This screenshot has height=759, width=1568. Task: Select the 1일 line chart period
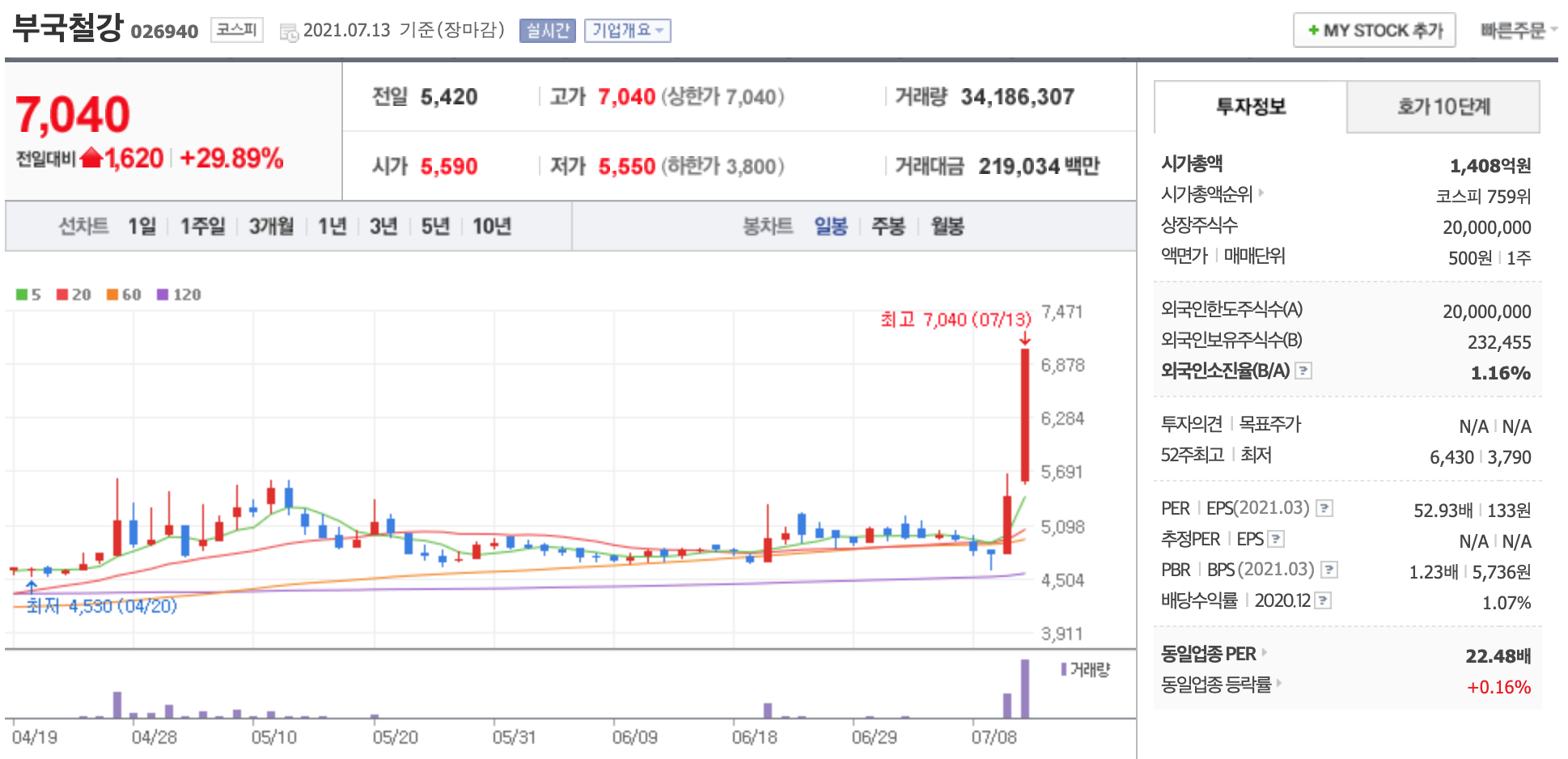[x=142, y=226]
